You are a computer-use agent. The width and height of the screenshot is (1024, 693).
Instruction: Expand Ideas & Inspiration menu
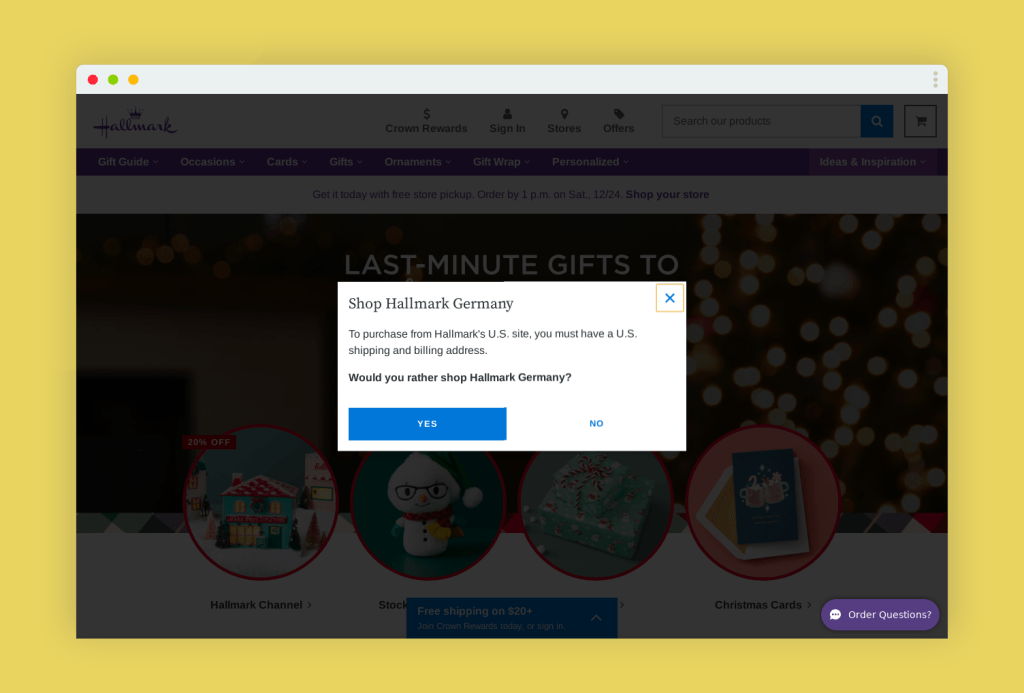point(872,162)
